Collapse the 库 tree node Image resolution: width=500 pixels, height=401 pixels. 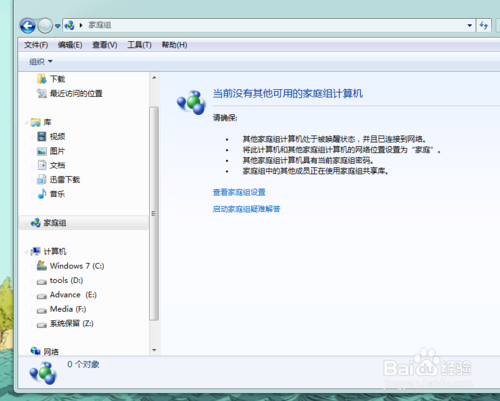(x=26, y=123)
